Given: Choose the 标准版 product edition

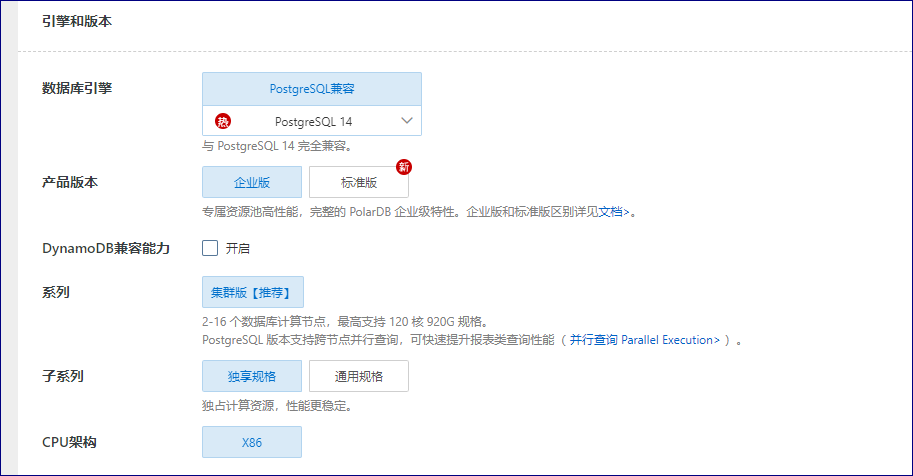Looking at the screenshot, I should point(359,182).
